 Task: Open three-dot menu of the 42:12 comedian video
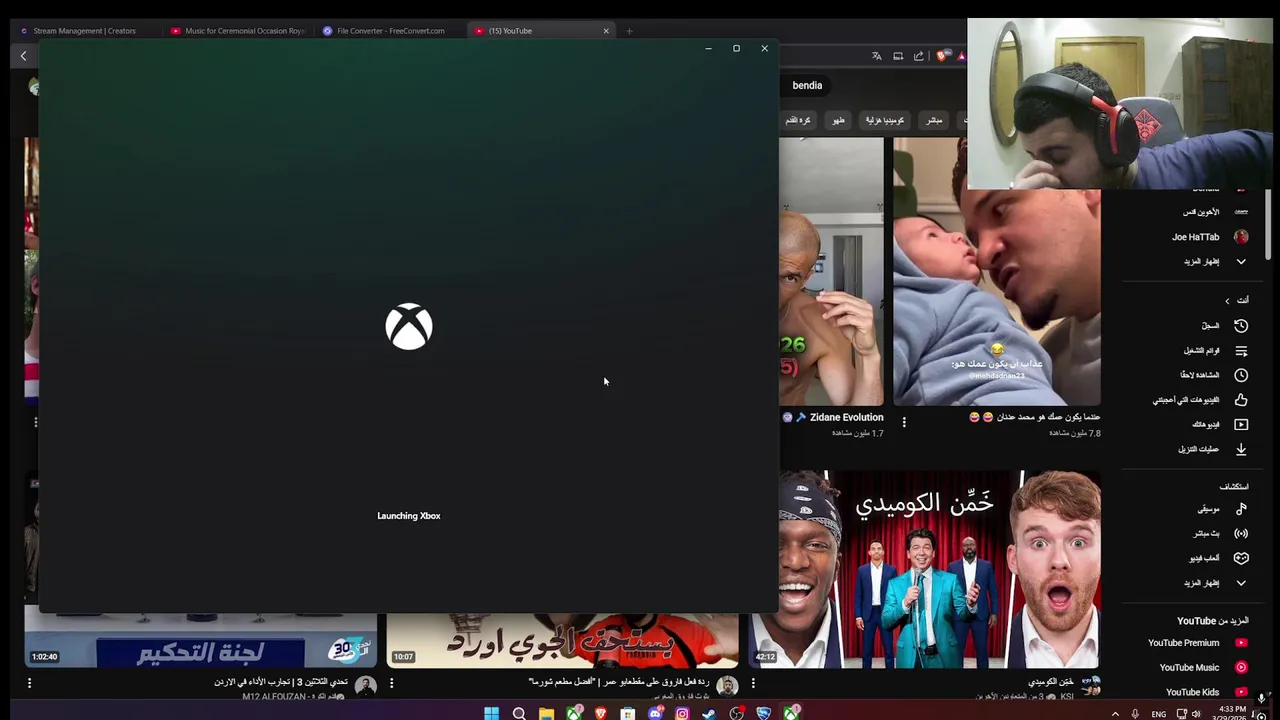click(x=753, y=683)
